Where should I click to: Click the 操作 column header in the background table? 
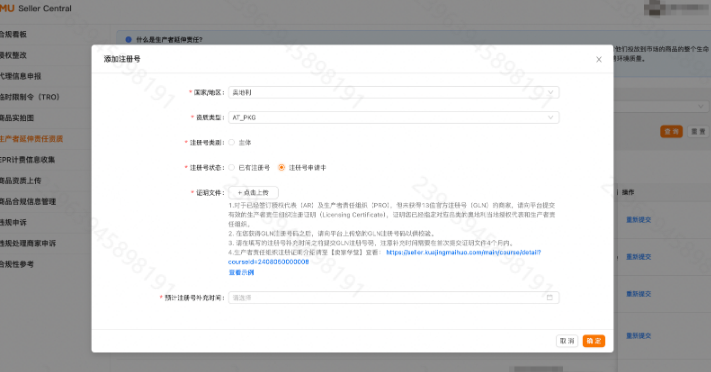point(628,192)
